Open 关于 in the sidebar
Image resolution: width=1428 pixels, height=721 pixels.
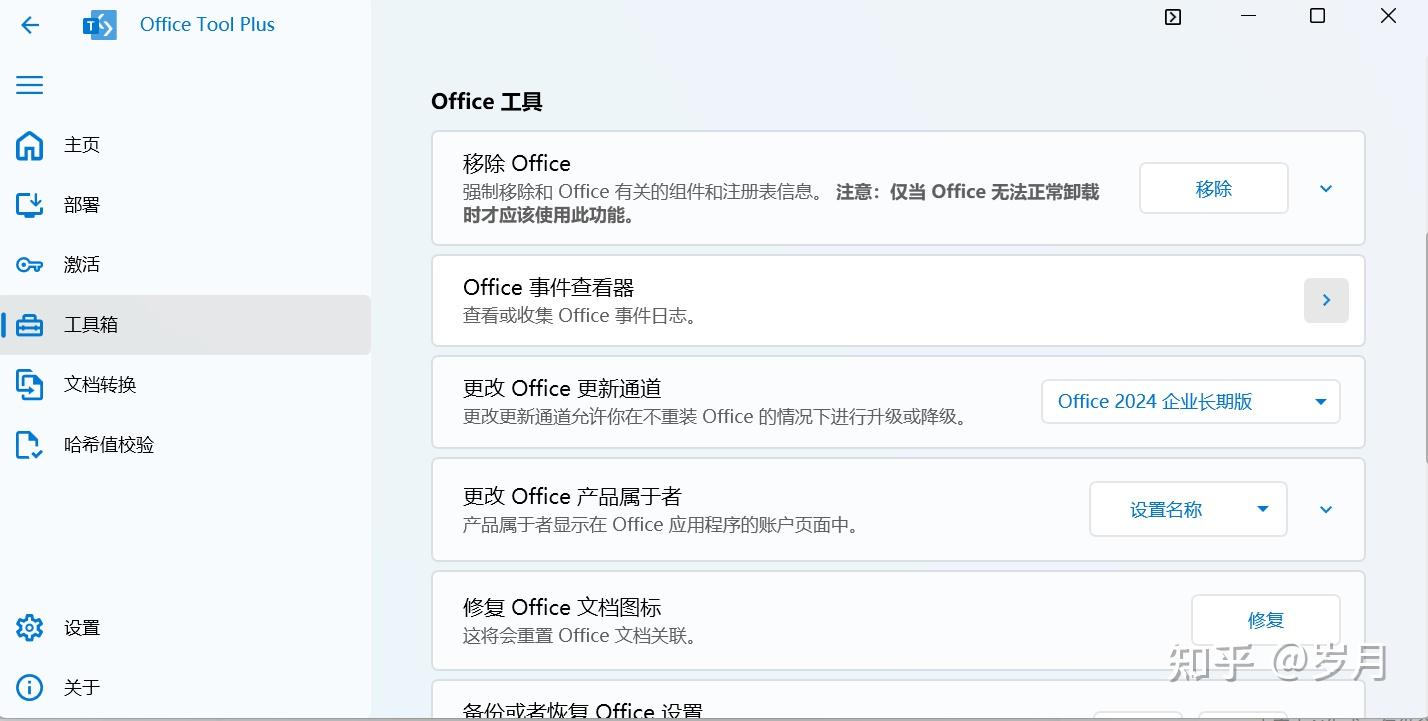point(185,688)
